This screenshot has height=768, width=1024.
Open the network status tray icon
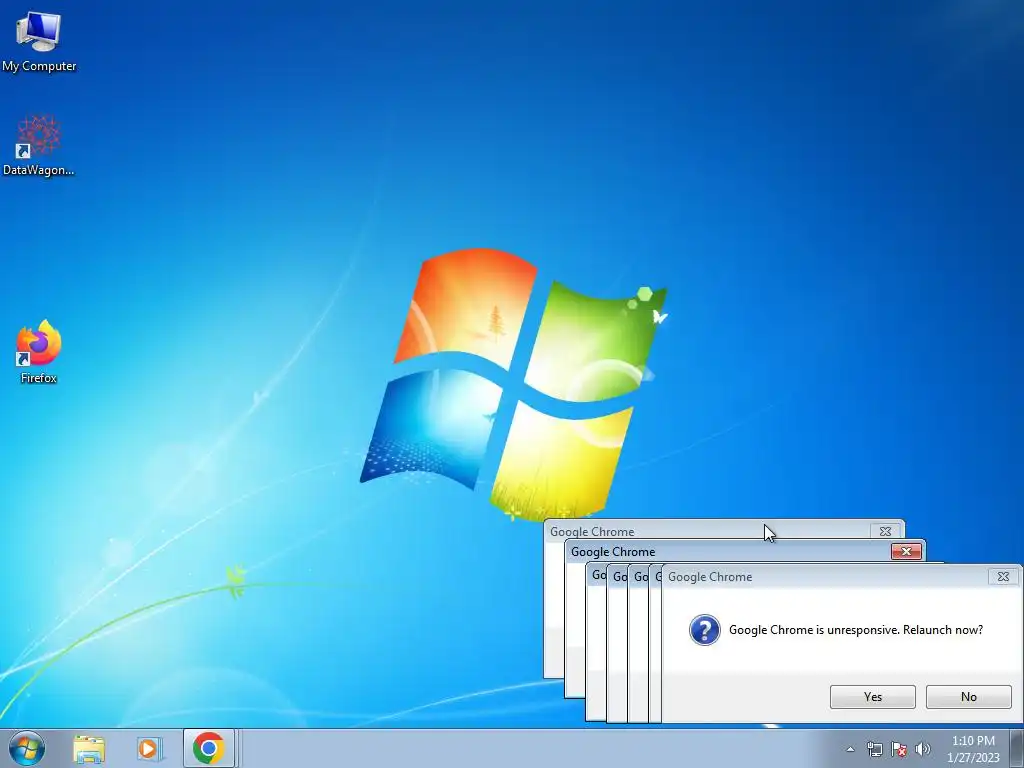click(874, 749)
